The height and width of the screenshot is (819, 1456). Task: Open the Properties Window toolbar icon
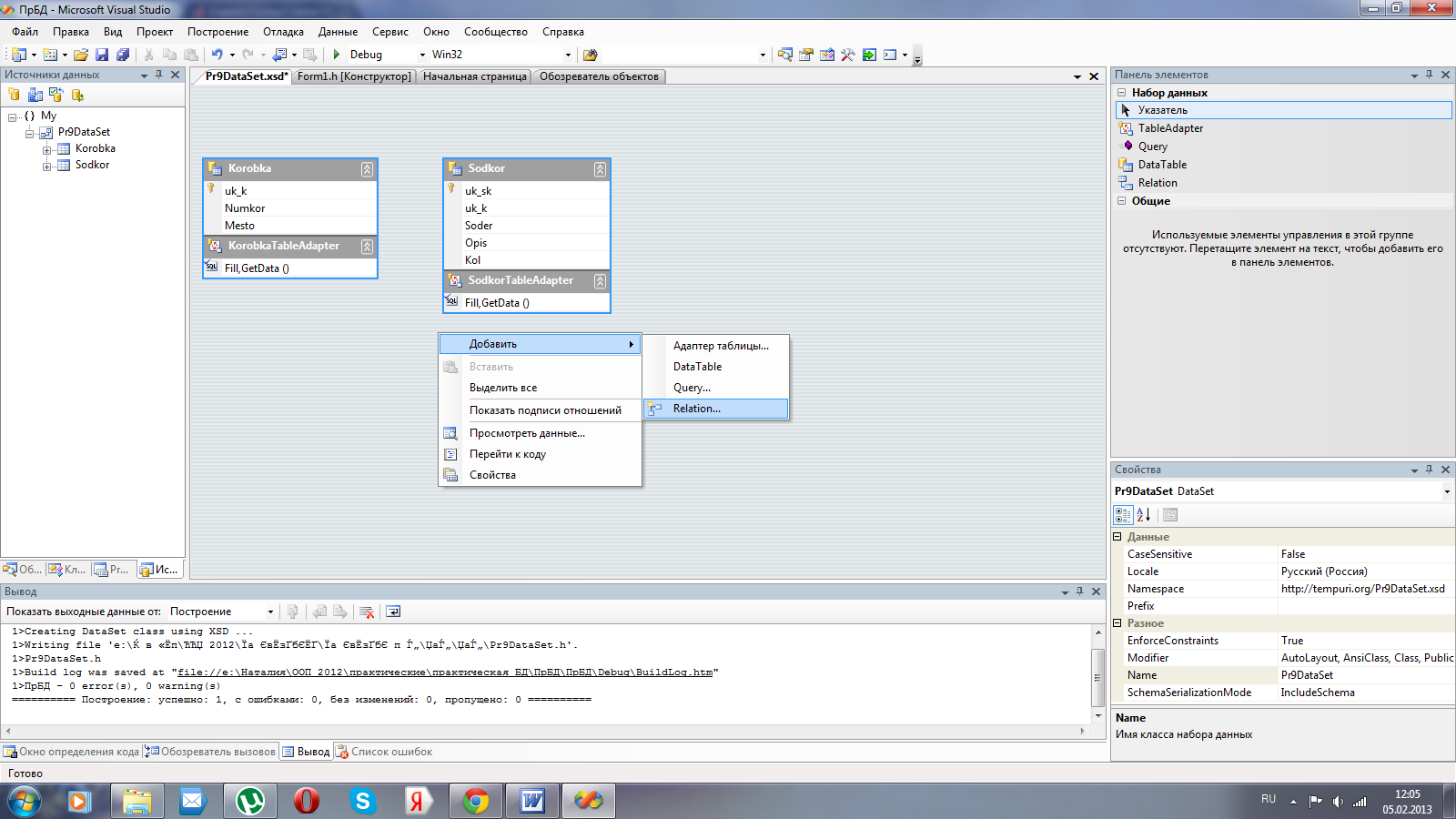(806, 55)
